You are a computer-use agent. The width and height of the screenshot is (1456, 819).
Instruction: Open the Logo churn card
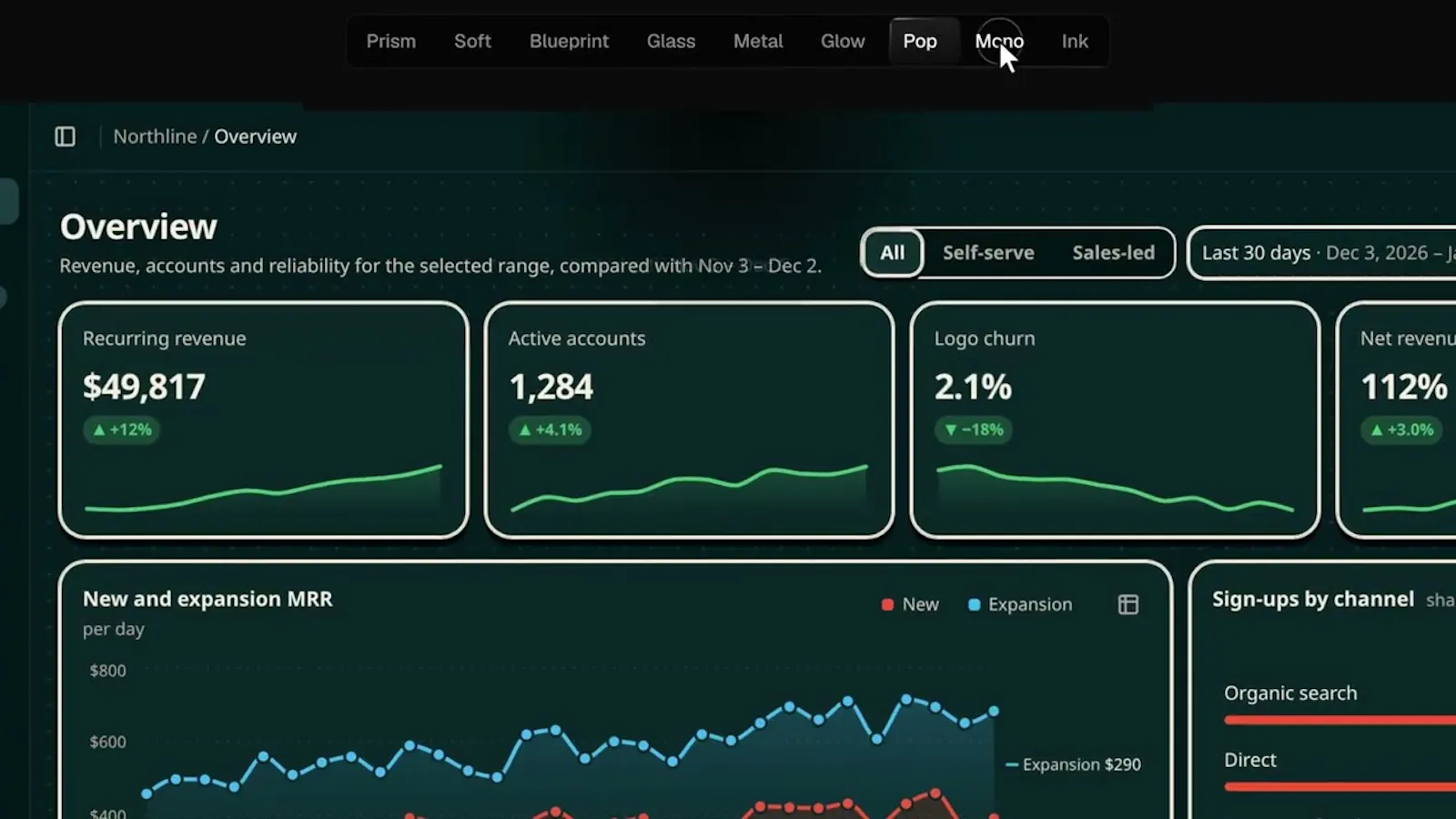point(1115,420)
